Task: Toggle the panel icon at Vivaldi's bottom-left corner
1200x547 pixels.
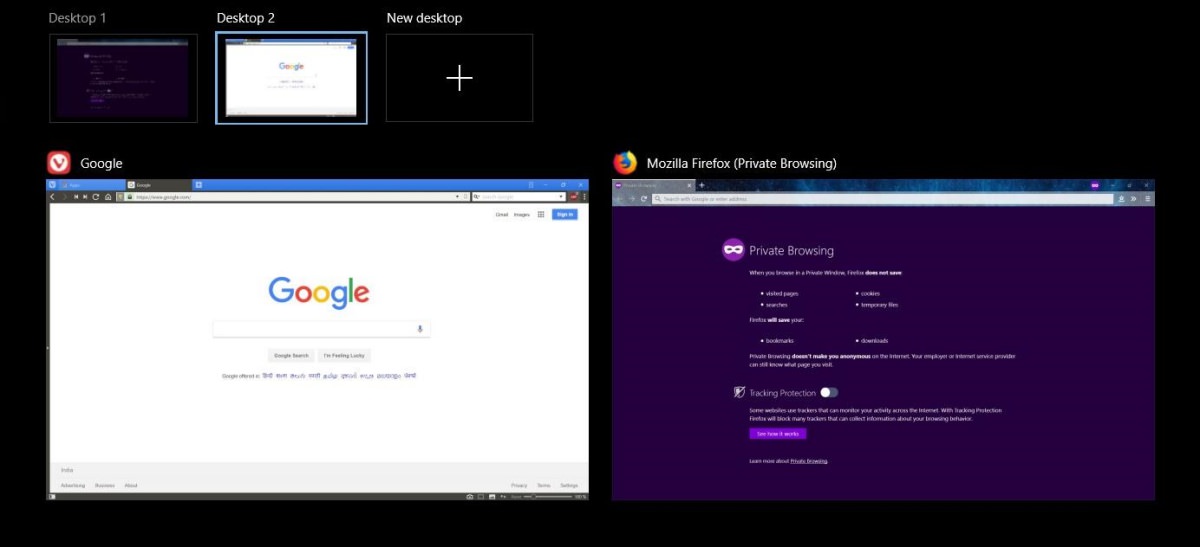Action: pyautogui.click(x=52, y=496)
